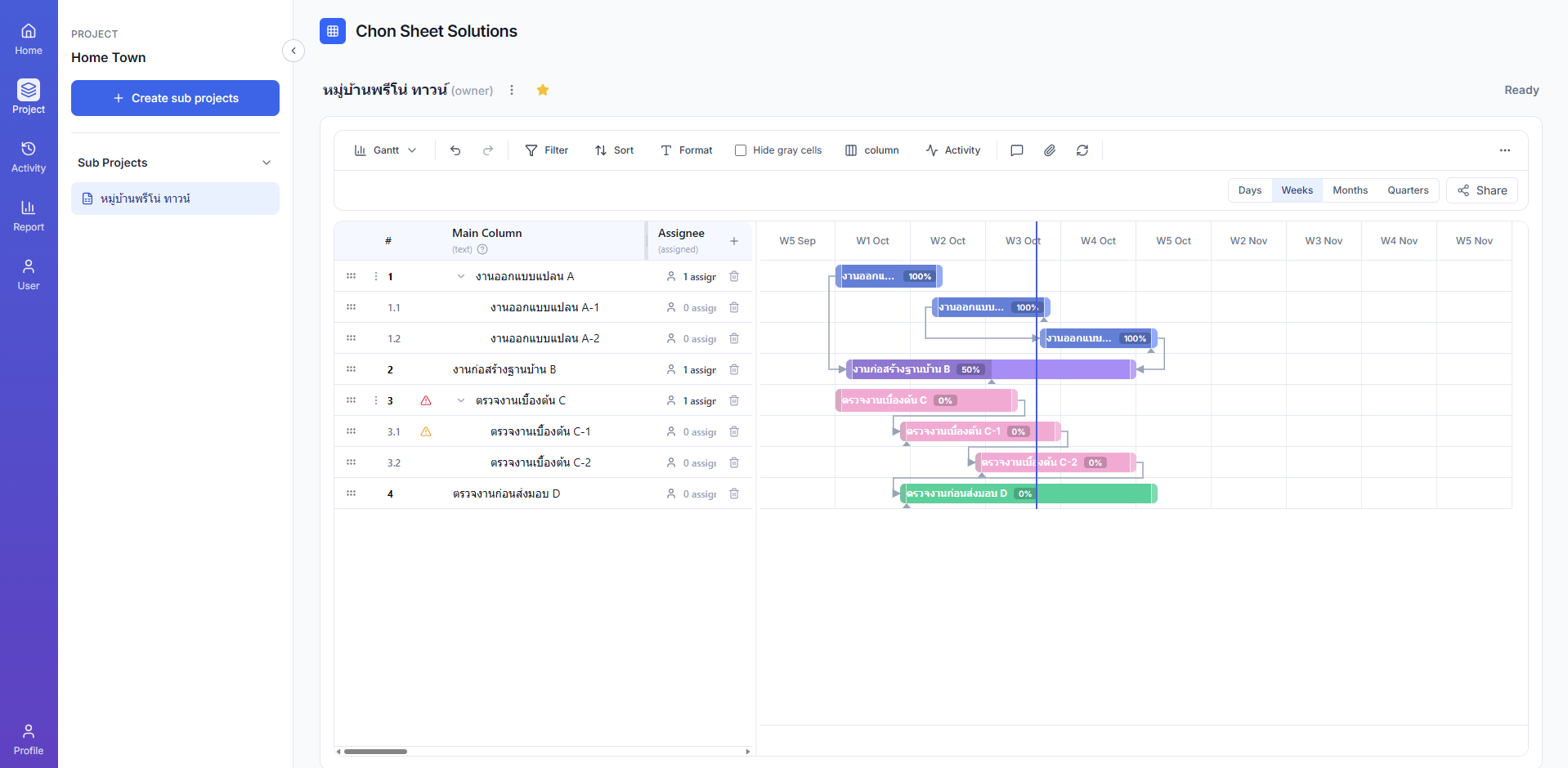Collapse row งานออกแบบแปลน A chevron
The image size is (1568, 768).
click(x=461, y=276)
